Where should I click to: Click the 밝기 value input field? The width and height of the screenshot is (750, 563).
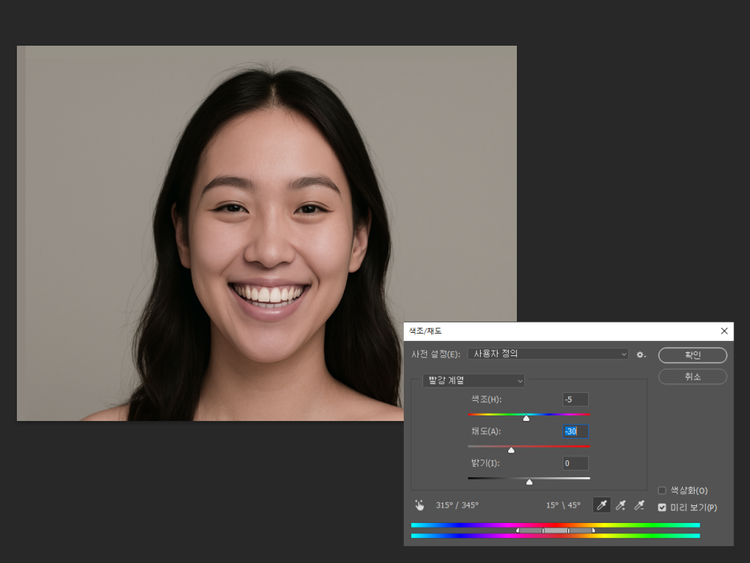[575, 463]
